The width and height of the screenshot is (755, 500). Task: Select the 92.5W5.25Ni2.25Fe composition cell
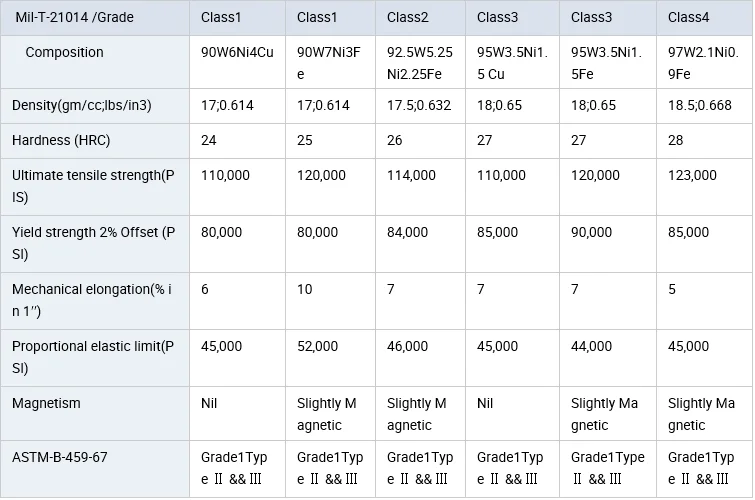pyautogui.click(x=420, y=62)
